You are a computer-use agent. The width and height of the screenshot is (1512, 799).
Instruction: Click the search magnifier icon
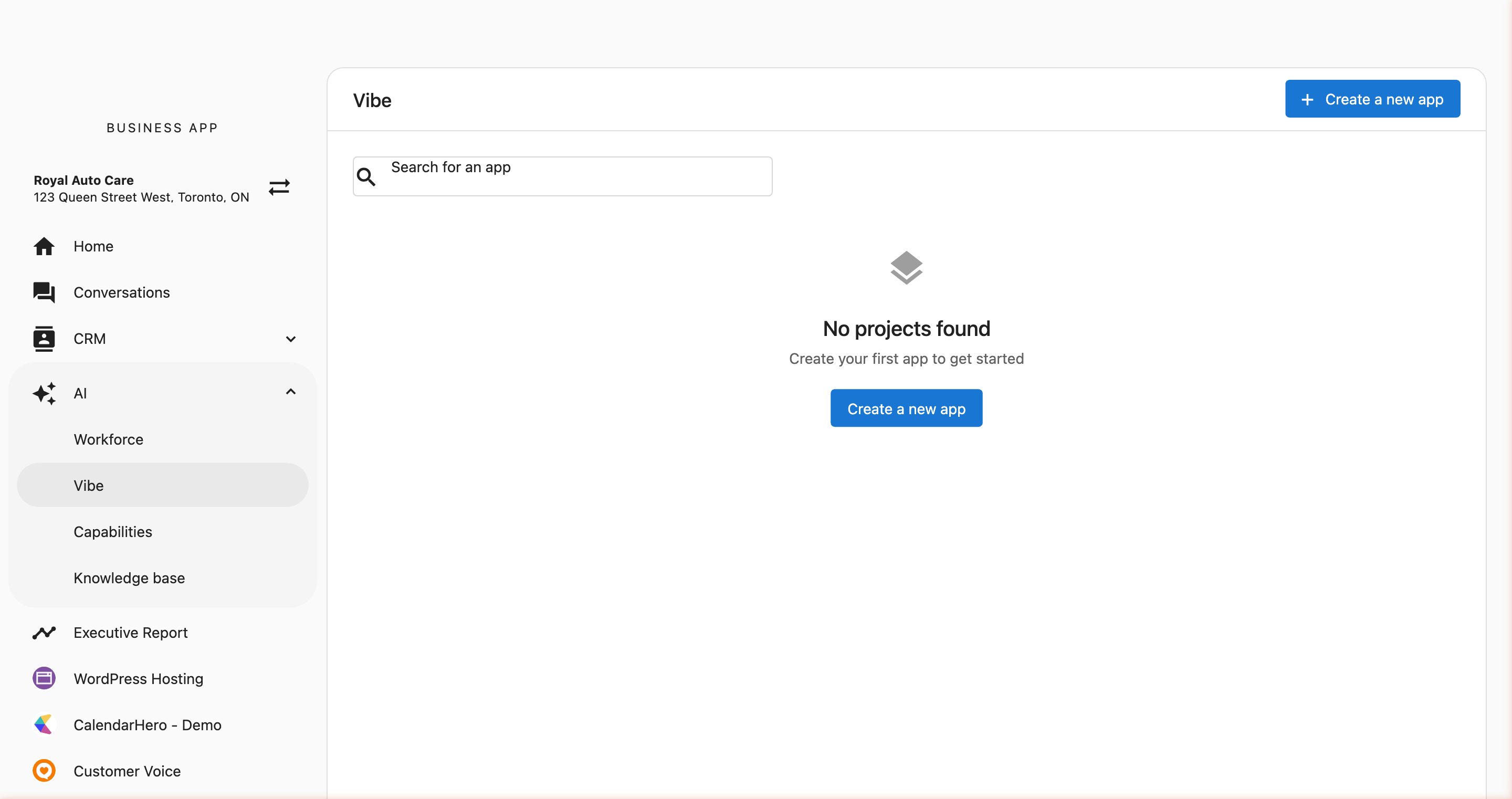coord(366,177)
